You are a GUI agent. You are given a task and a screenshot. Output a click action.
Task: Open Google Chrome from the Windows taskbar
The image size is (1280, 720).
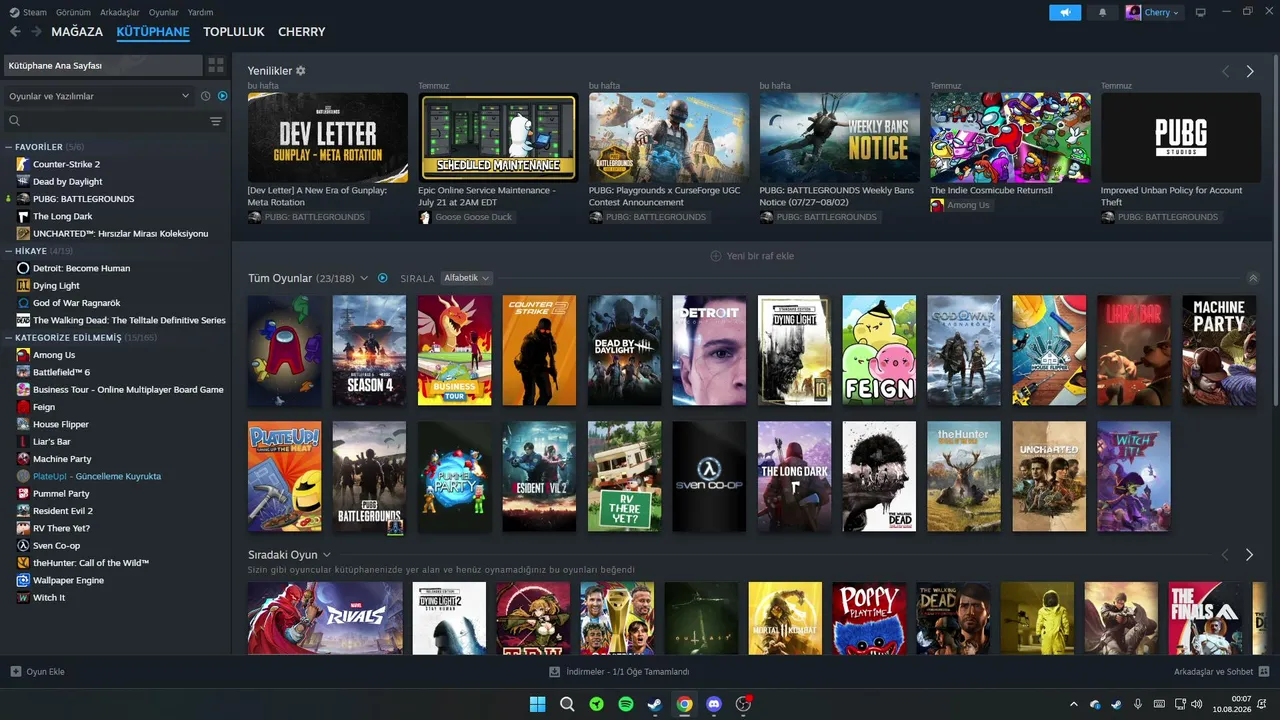[684, 704]
